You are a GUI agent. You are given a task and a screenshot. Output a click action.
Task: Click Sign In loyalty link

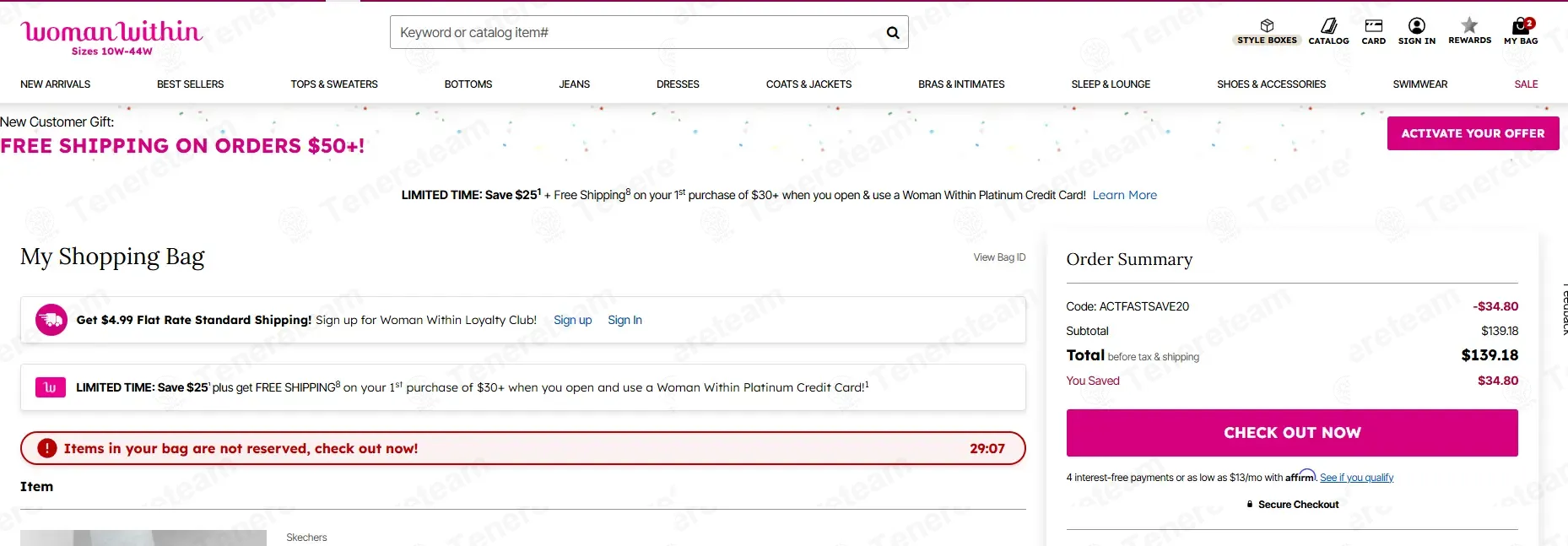pyautogui.click(x=624, y=320)
